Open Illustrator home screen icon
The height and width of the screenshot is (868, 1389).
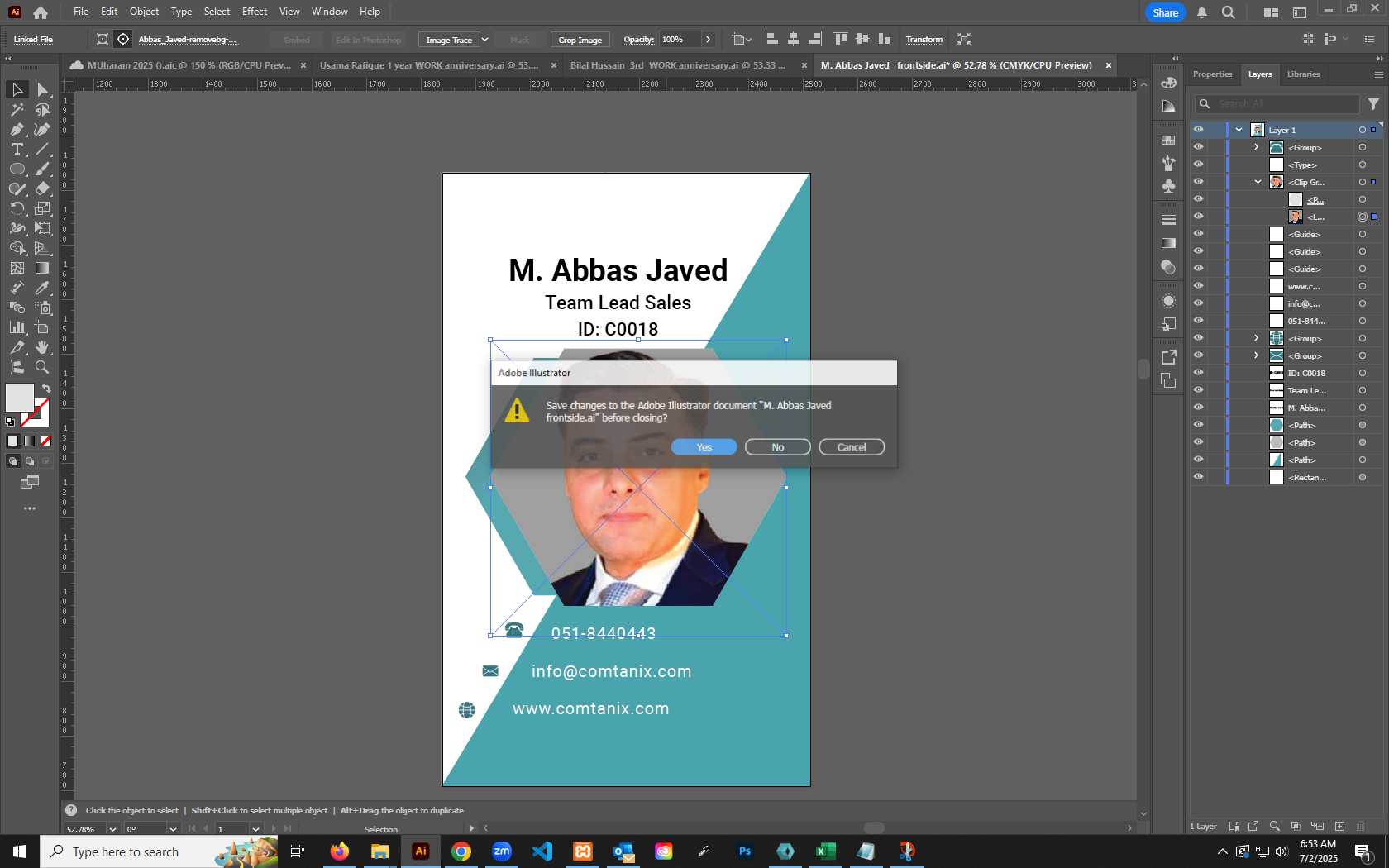(x=41, y=12)
